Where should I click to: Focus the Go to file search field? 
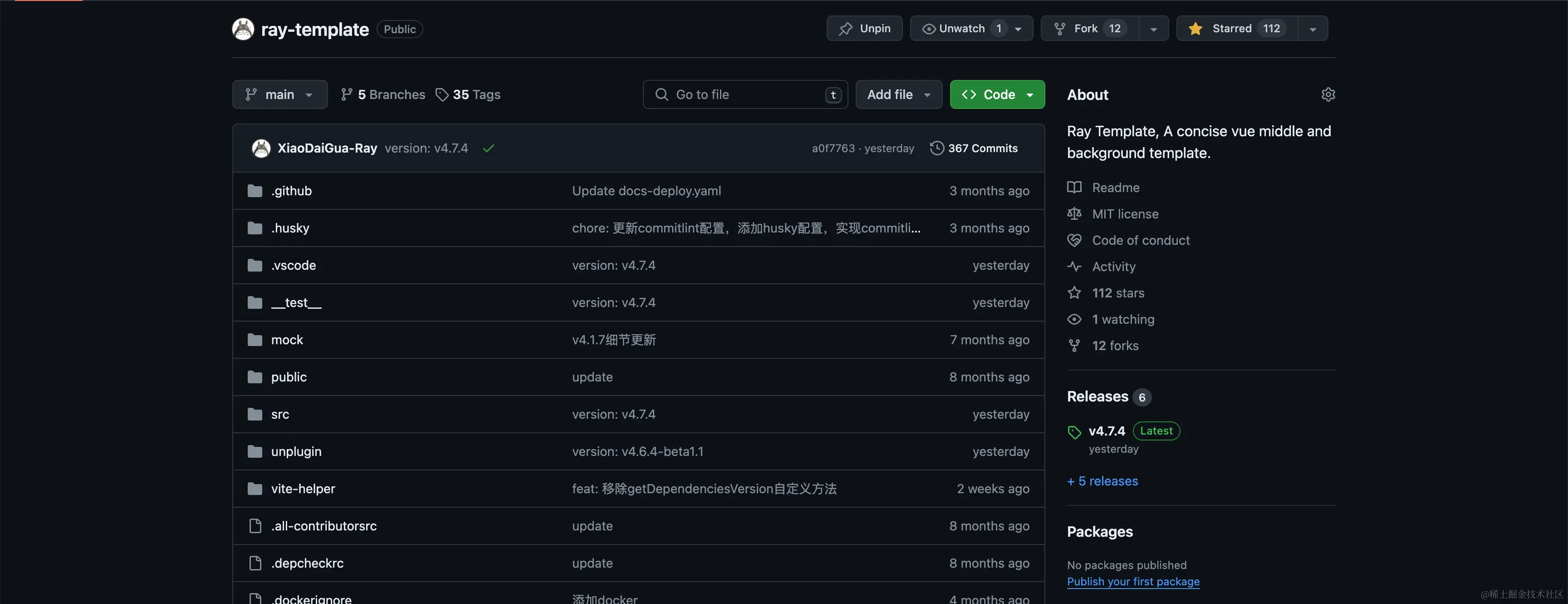tap(745, 94)
